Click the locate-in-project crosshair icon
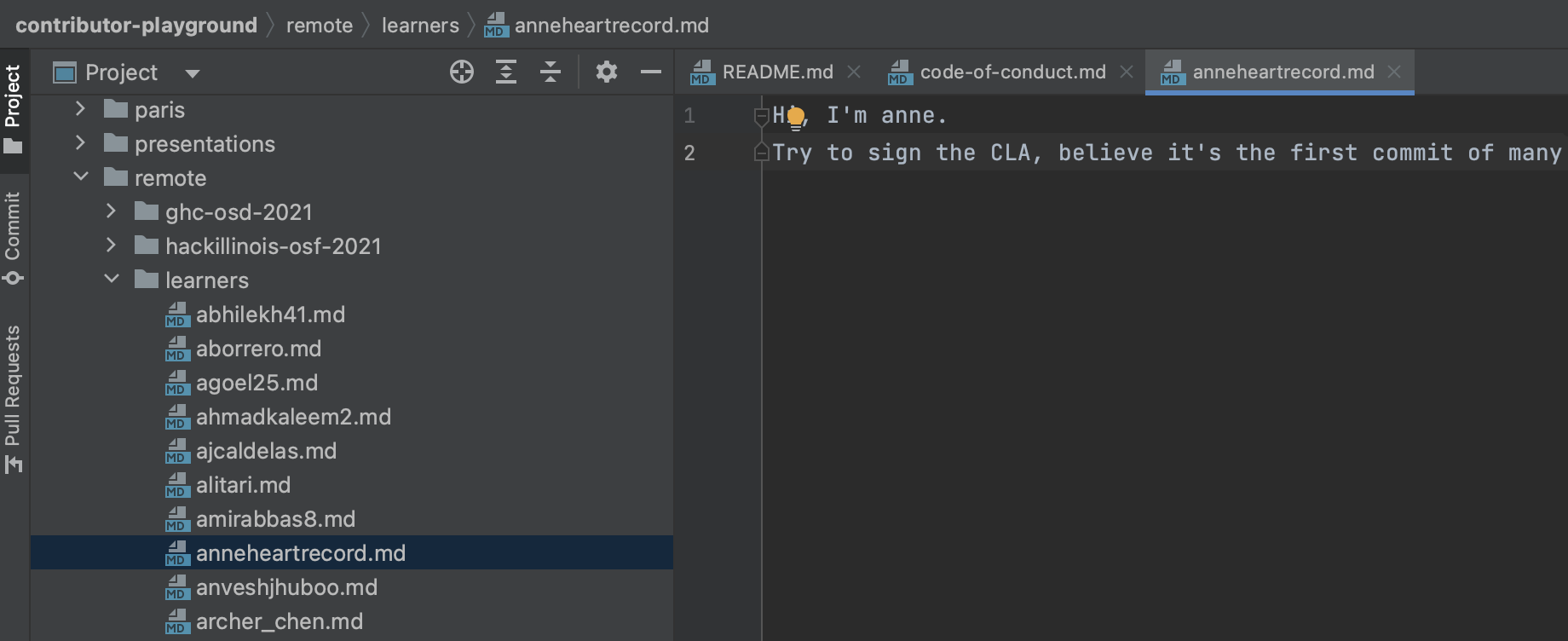1568x641 pixels. point(462,72)
